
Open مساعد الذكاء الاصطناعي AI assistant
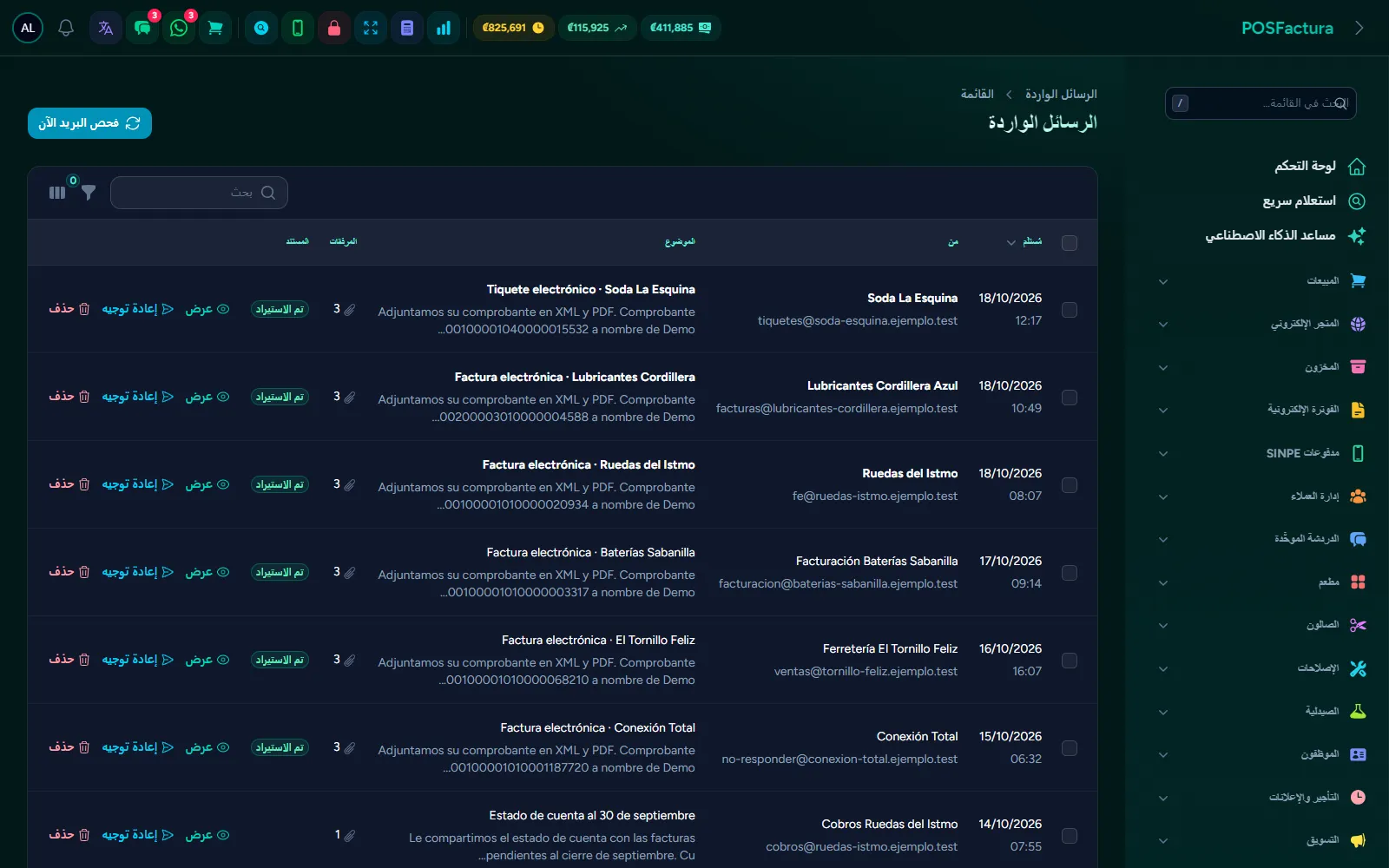point(1285,235)
